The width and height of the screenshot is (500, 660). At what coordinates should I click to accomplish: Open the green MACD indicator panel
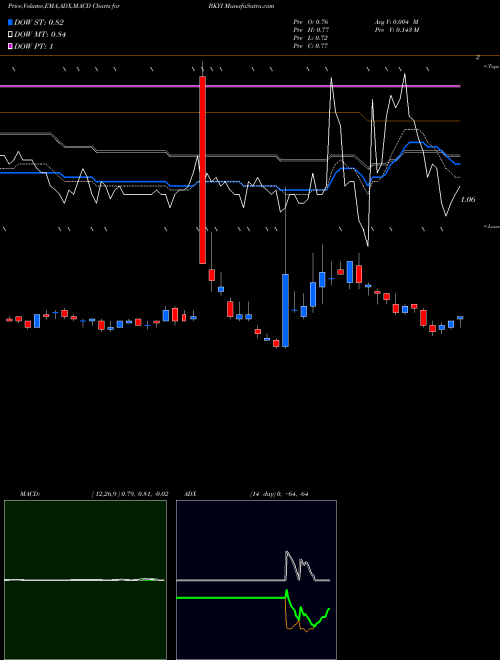pyautogui.click(x=85, y=580)
